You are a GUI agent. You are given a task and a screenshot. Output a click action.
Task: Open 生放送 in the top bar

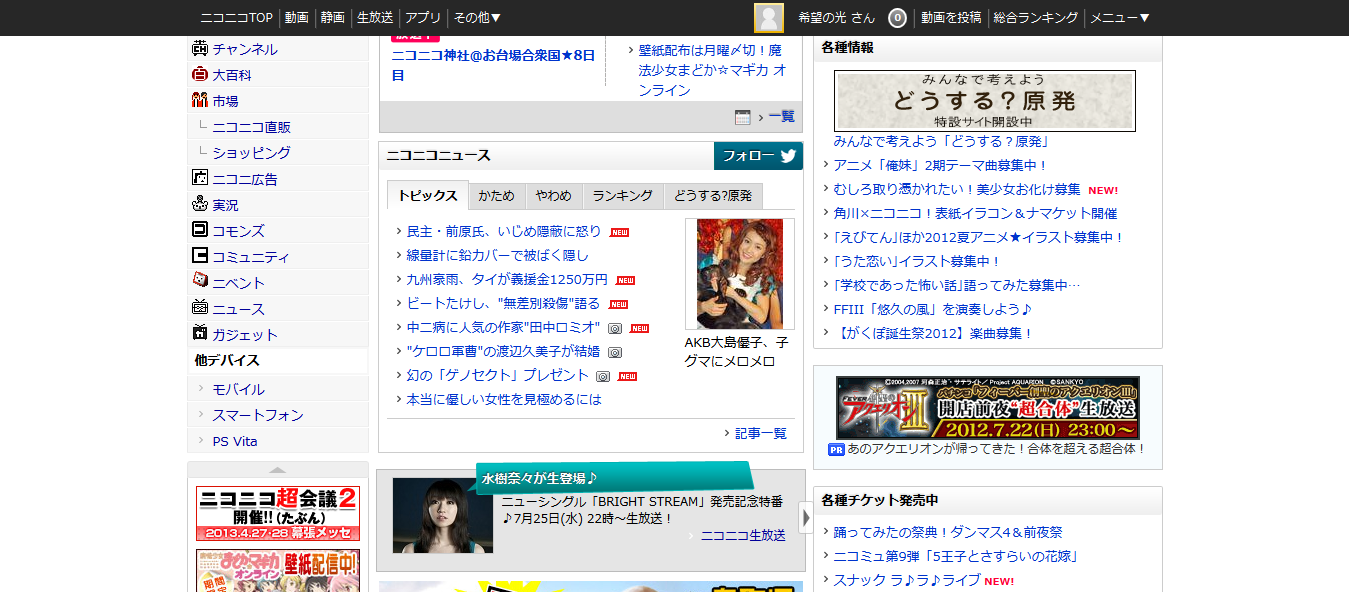pyautogui.click(x=375, y=18)
